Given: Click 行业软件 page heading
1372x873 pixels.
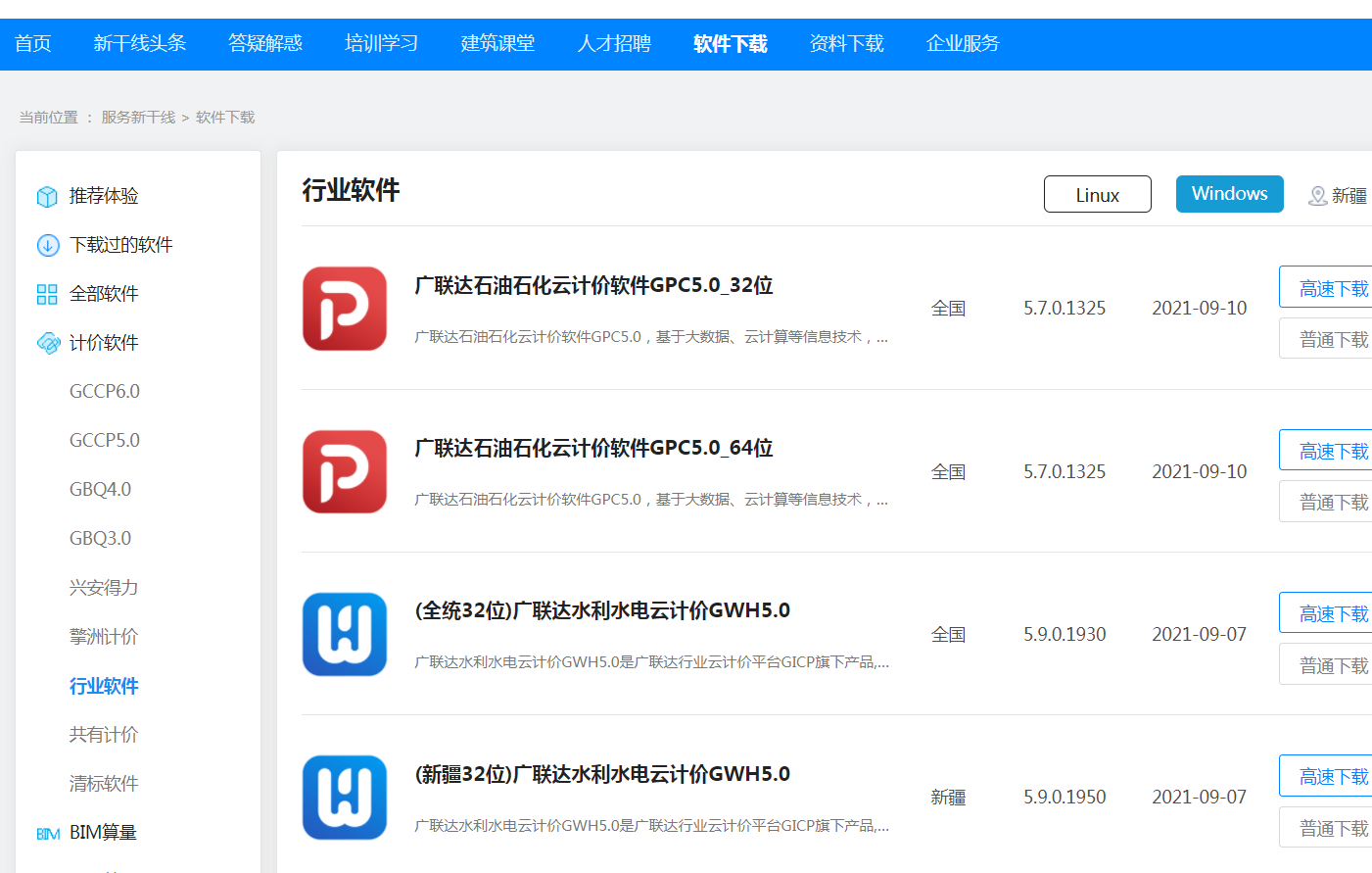Looking at the screenshot, I should [x=351, y=190].
